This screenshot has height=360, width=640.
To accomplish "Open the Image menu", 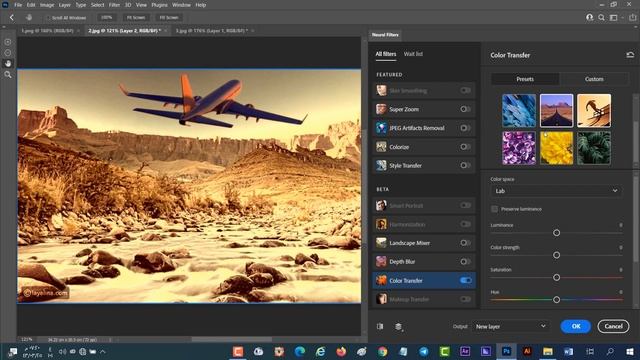I will (x=47, y=5).
